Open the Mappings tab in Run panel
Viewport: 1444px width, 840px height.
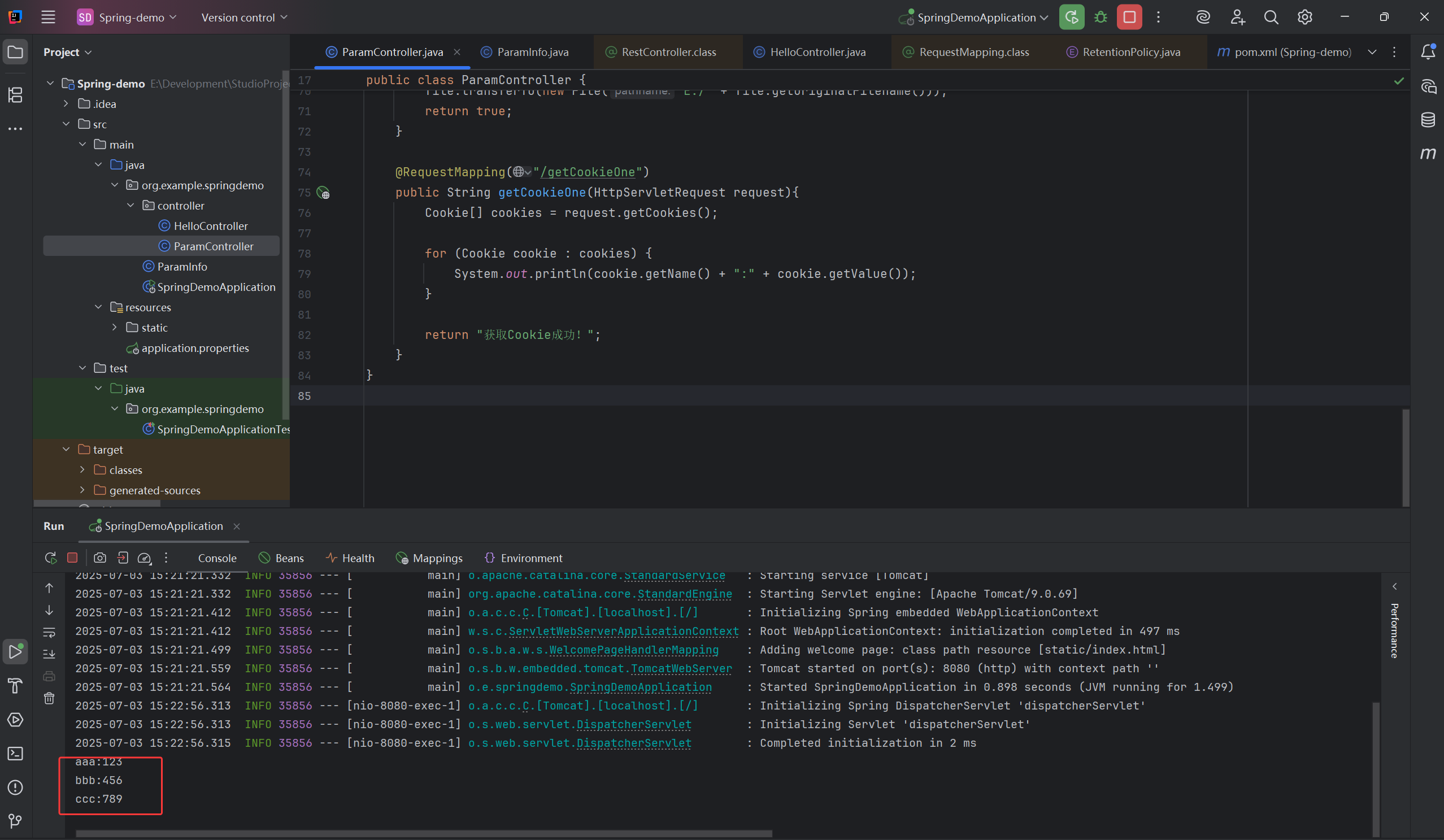429,558
